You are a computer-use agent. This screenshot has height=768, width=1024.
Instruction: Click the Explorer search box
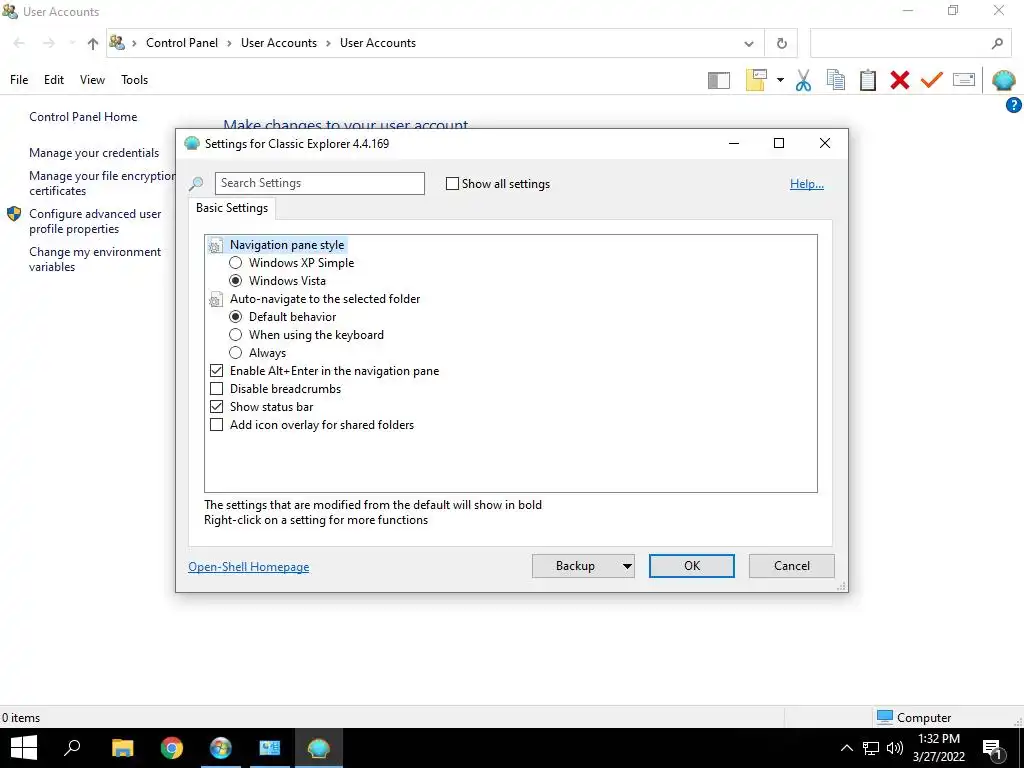(908, 44)
